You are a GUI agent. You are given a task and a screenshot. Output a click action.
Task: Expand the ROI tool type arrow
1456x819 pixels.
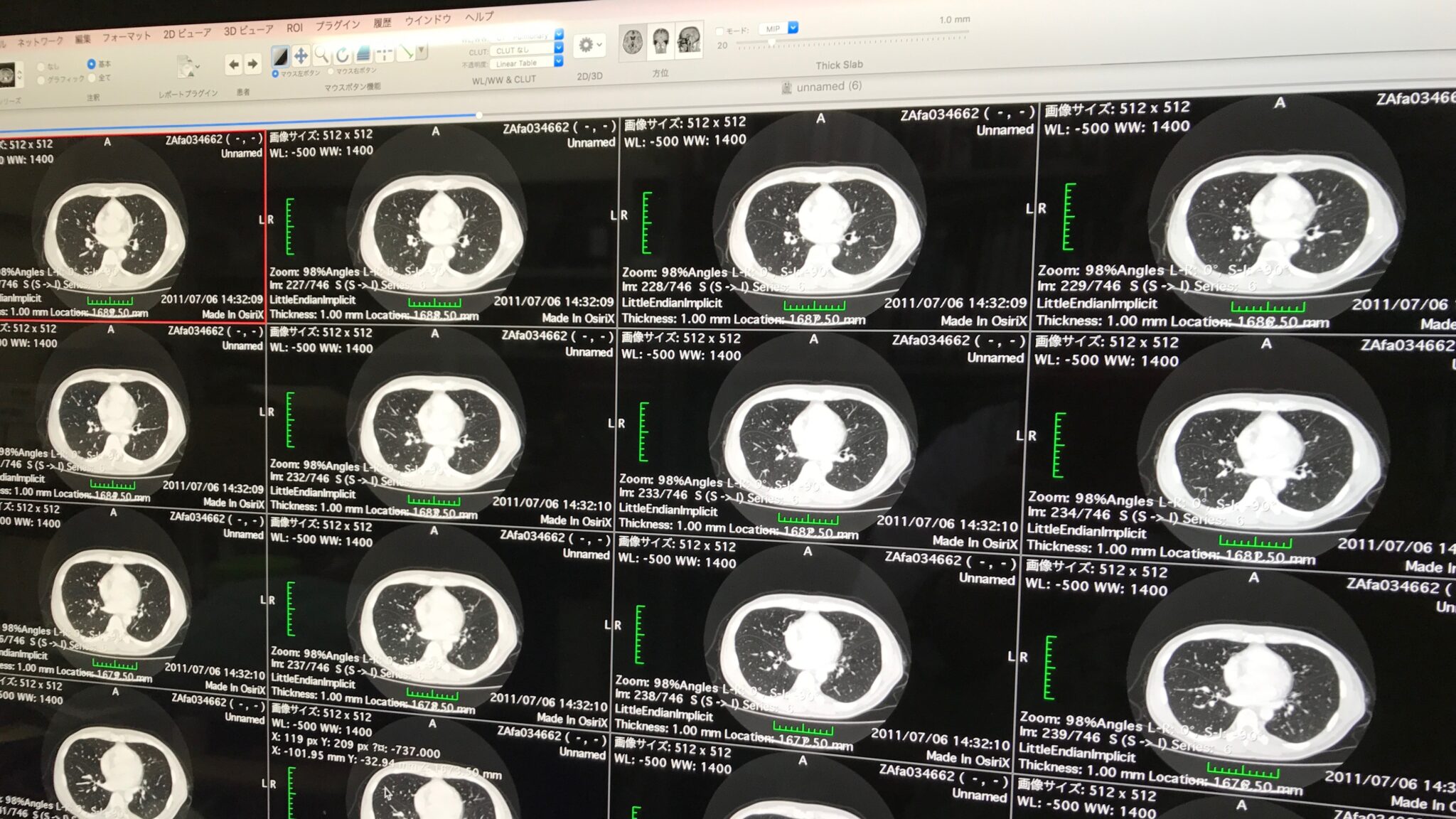422,50
